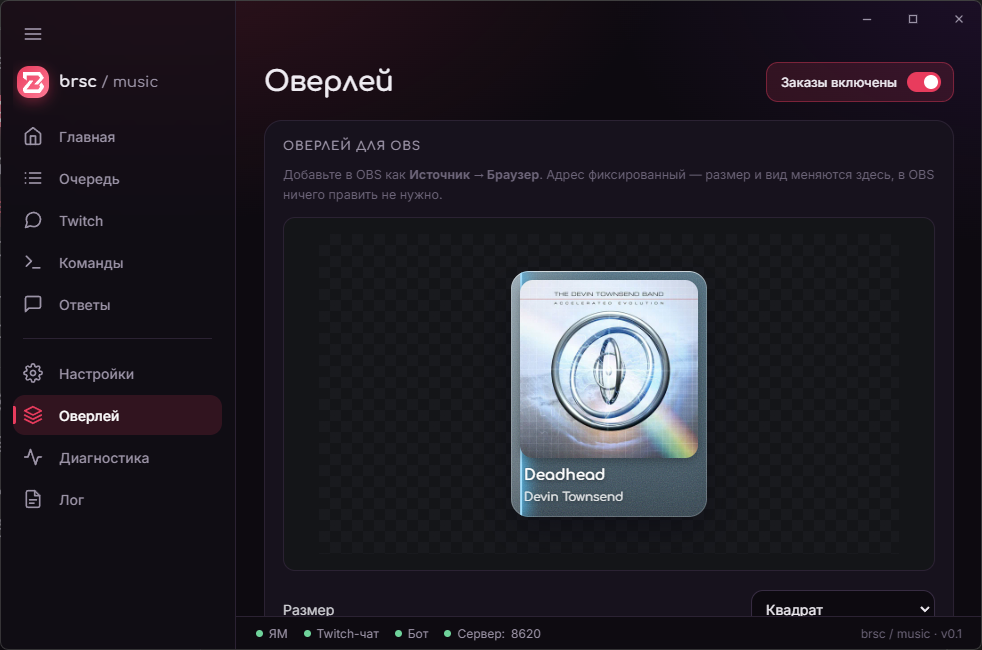Image resolution: width=982 pixels, height=650 pixels.
Task: Click the Настройки gear icon
Action: (x=33, y=373)
